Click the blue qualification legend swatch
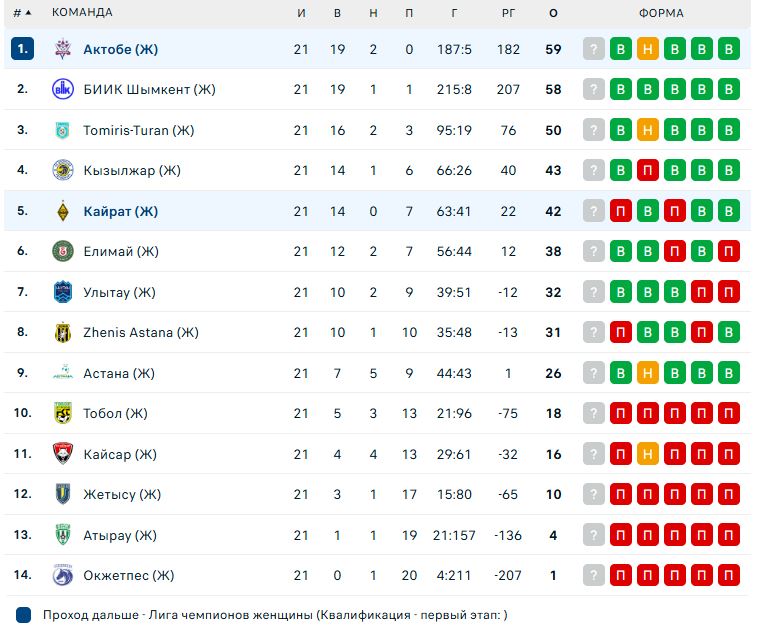This screenshot has width=763, height=637. click(x=23, y=615)
